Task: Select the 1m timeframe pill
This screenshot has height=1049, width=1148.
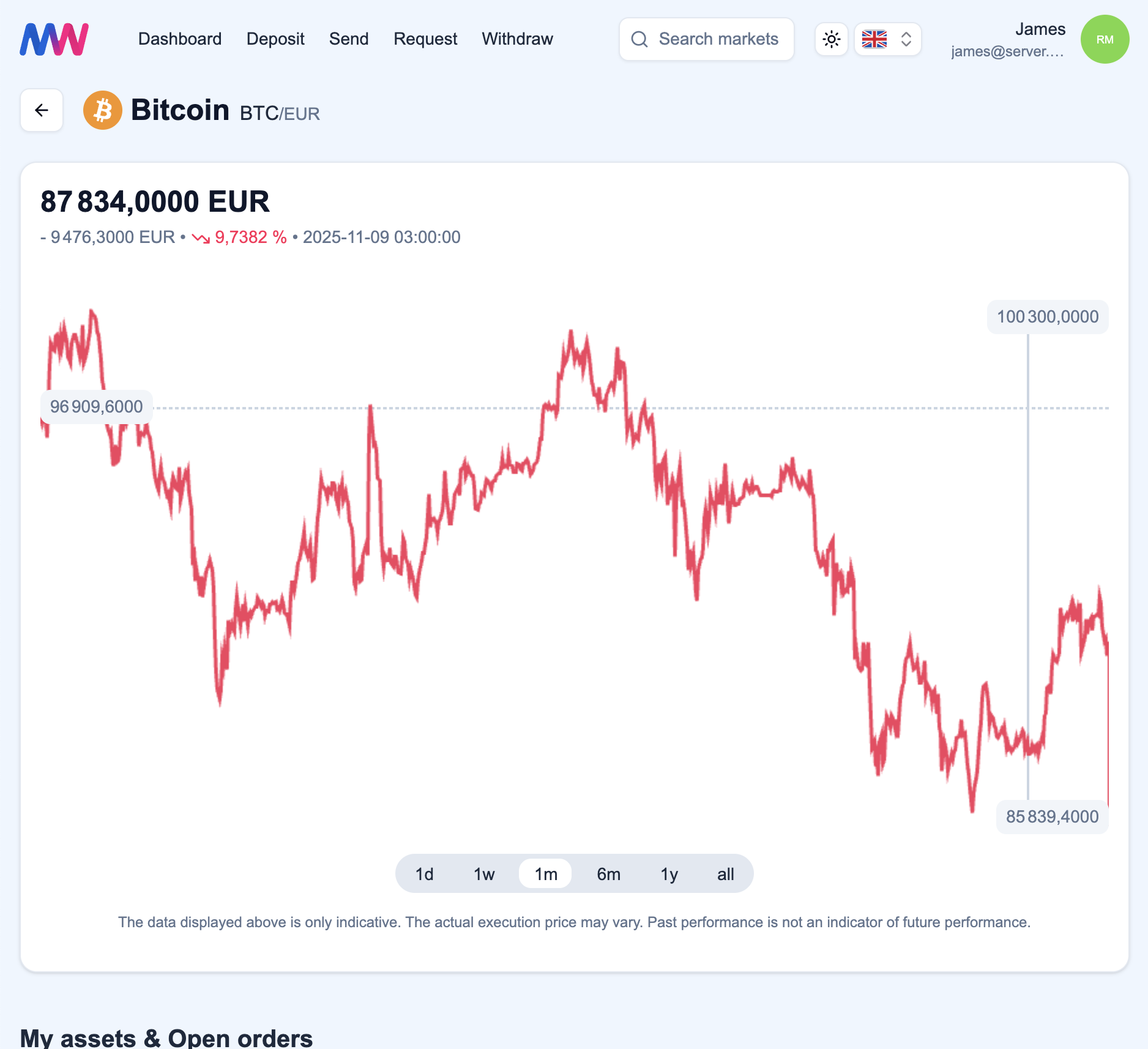Action: (x=545, y=874)
